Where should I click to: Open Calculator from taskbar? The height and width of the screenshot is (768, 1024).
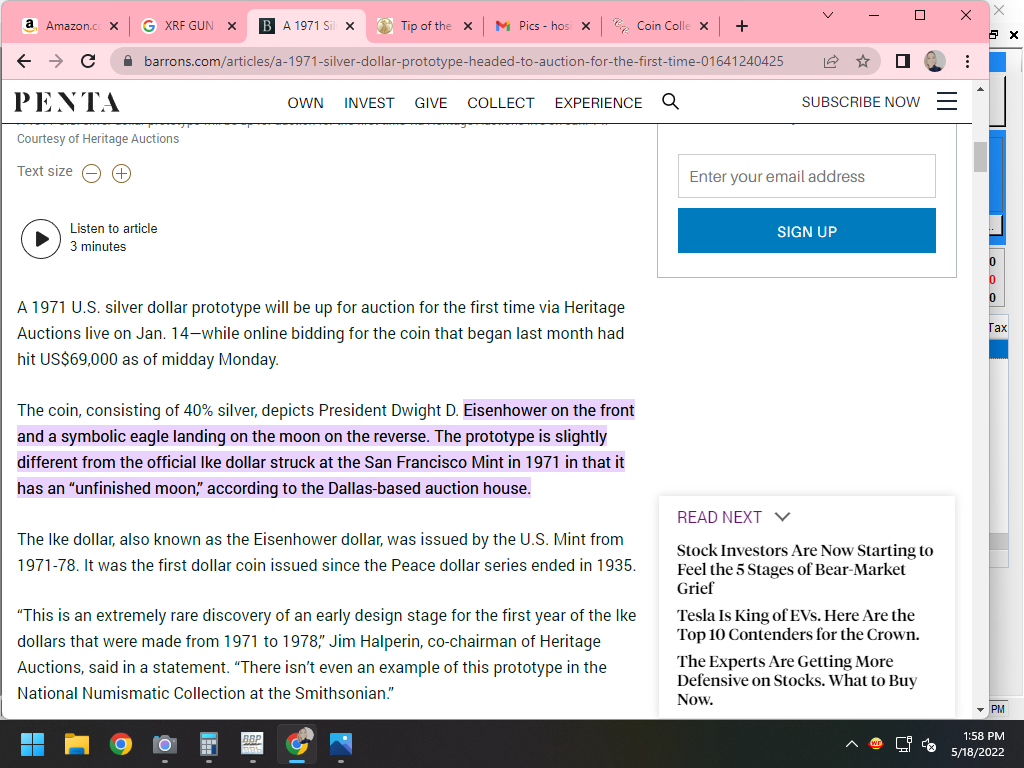coord(208,744)
